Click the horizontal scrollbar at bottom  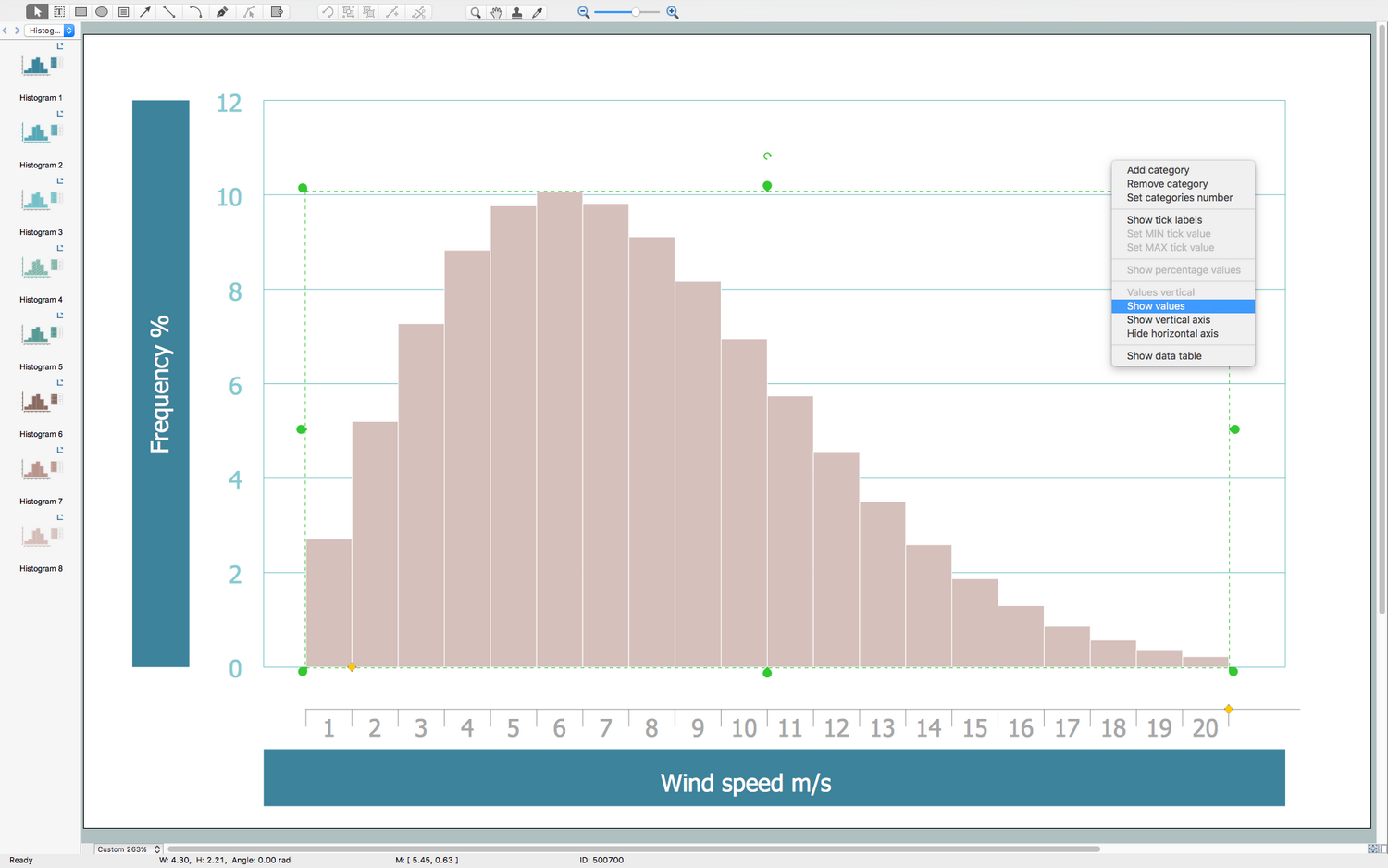click(x=634, y=849)
